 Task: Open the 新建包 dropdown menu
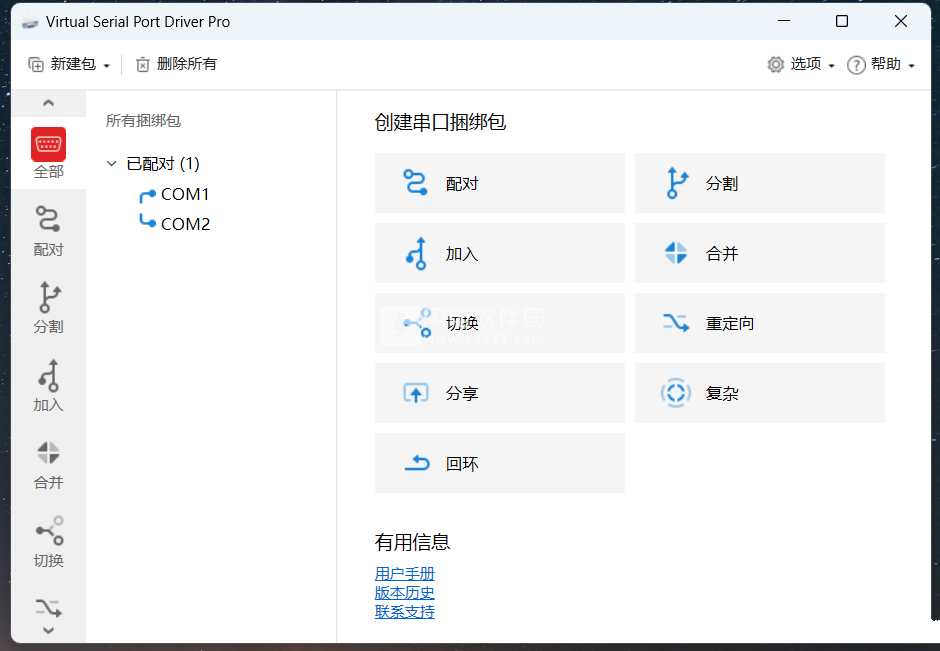tap(69, 64)
